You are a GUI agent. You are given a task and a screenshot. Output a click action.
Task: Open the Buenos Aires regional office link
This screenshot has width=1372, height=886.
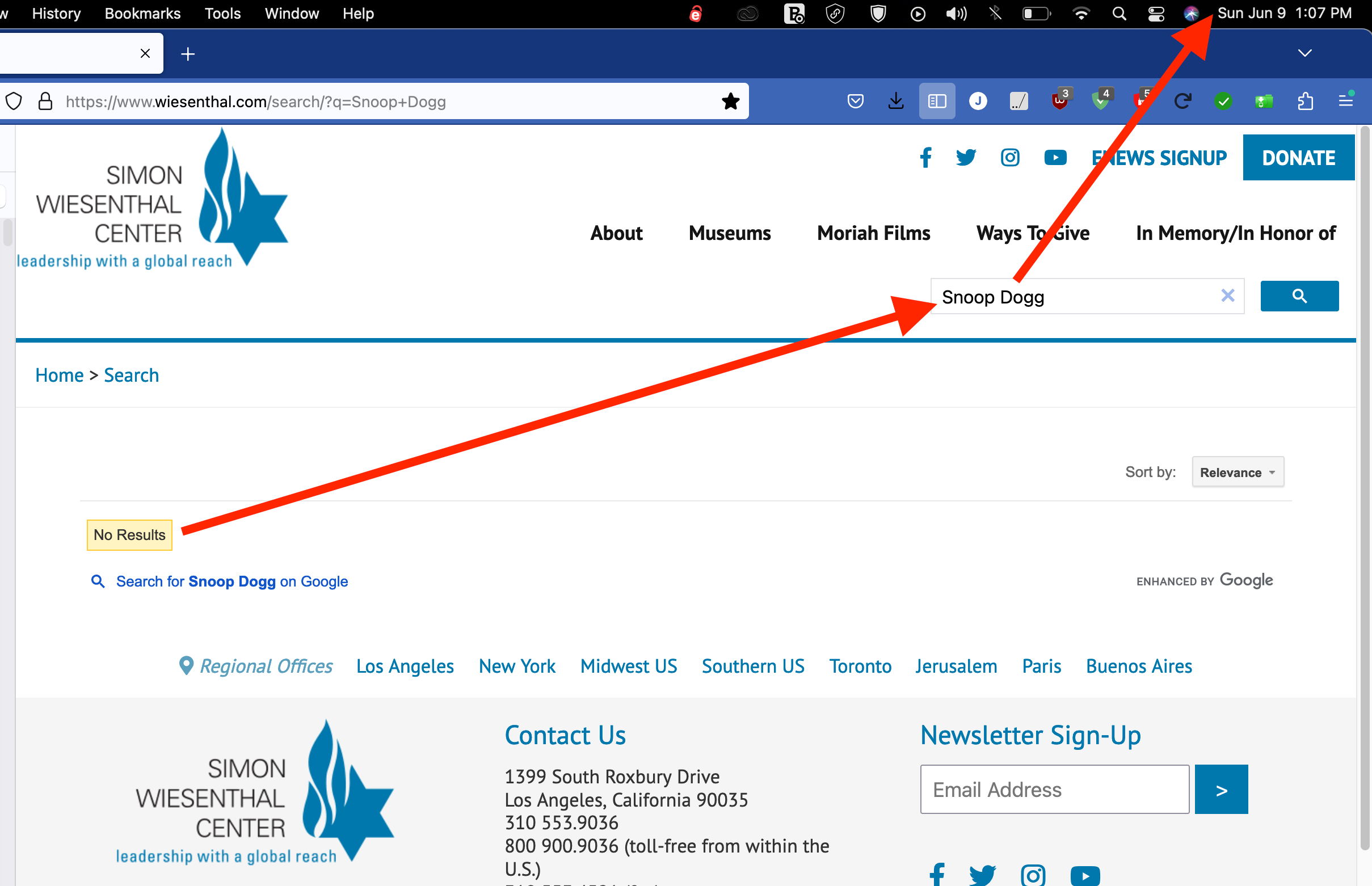tap(1138, 666)
